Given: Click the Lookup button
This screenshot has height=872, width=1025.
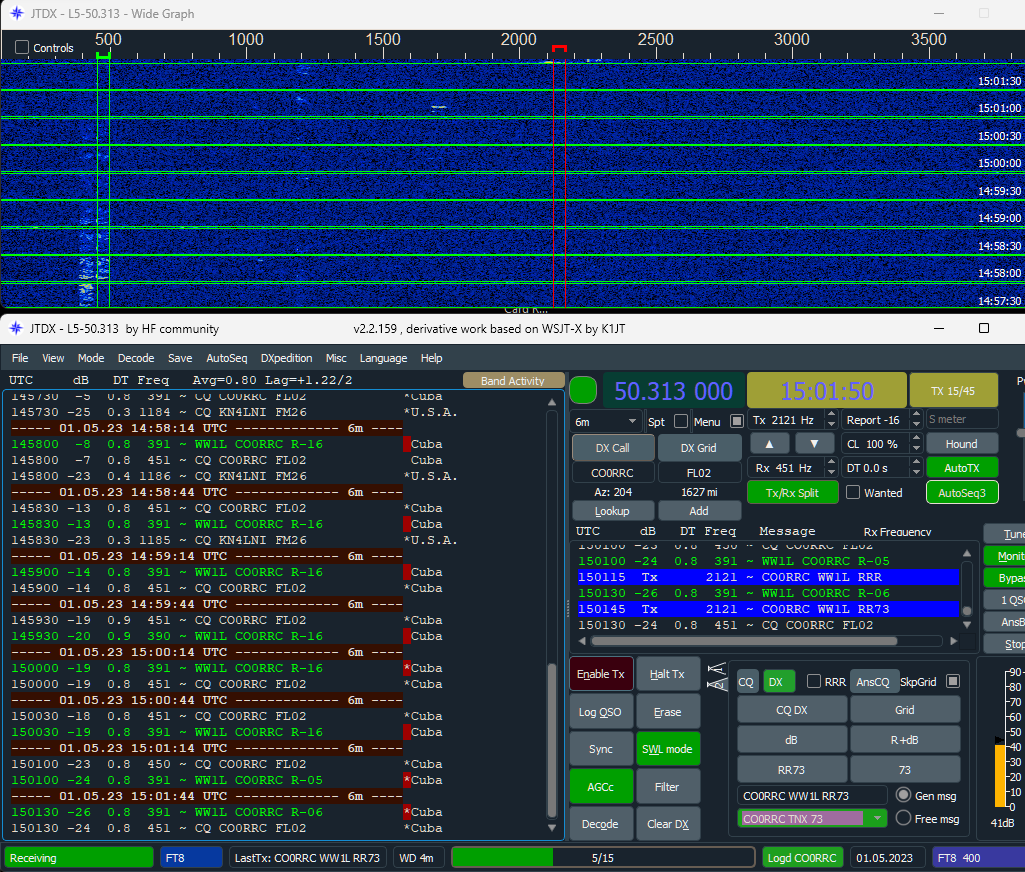Looking at the screenshot, I should 613,511.
